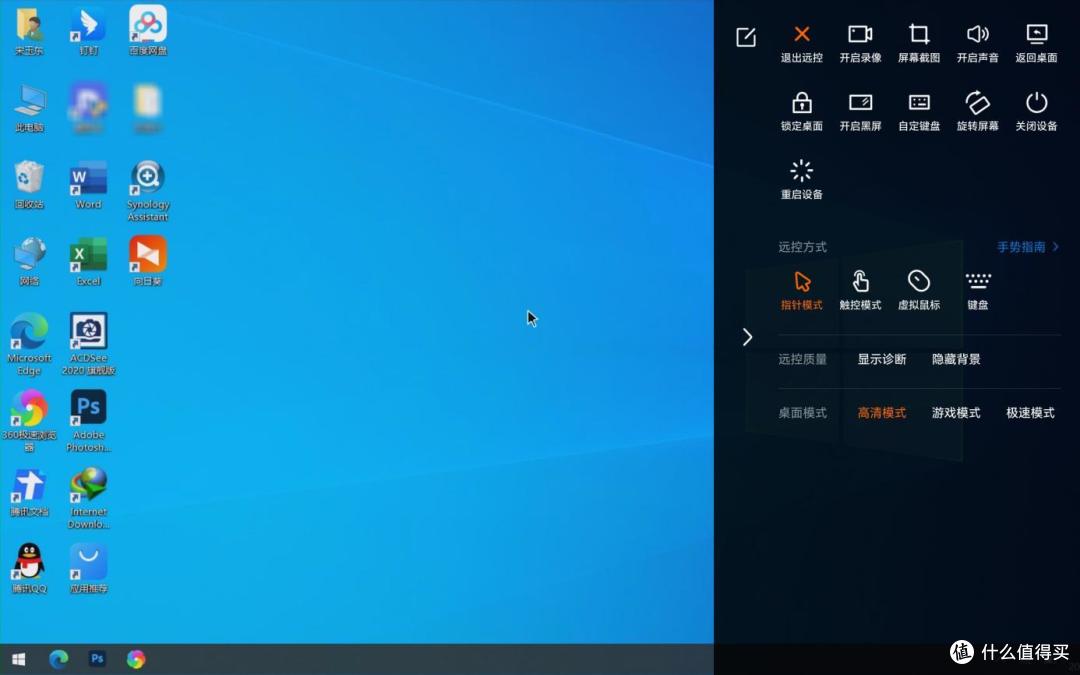Select the 虚拟鼠标 virtual mouse mode
The image size is (1080, 675).
(x=919, y=291)
